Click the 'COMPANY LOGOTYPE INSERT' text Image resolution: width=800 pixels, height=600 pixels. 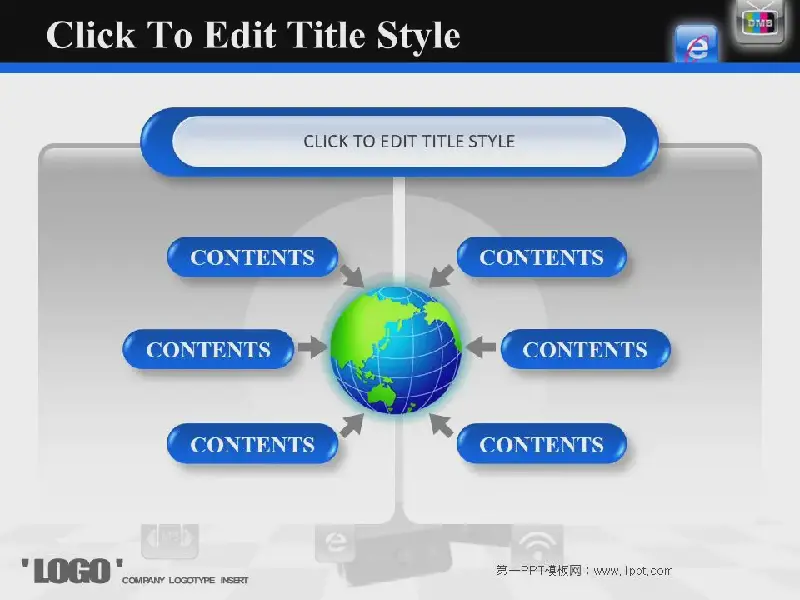185,580
